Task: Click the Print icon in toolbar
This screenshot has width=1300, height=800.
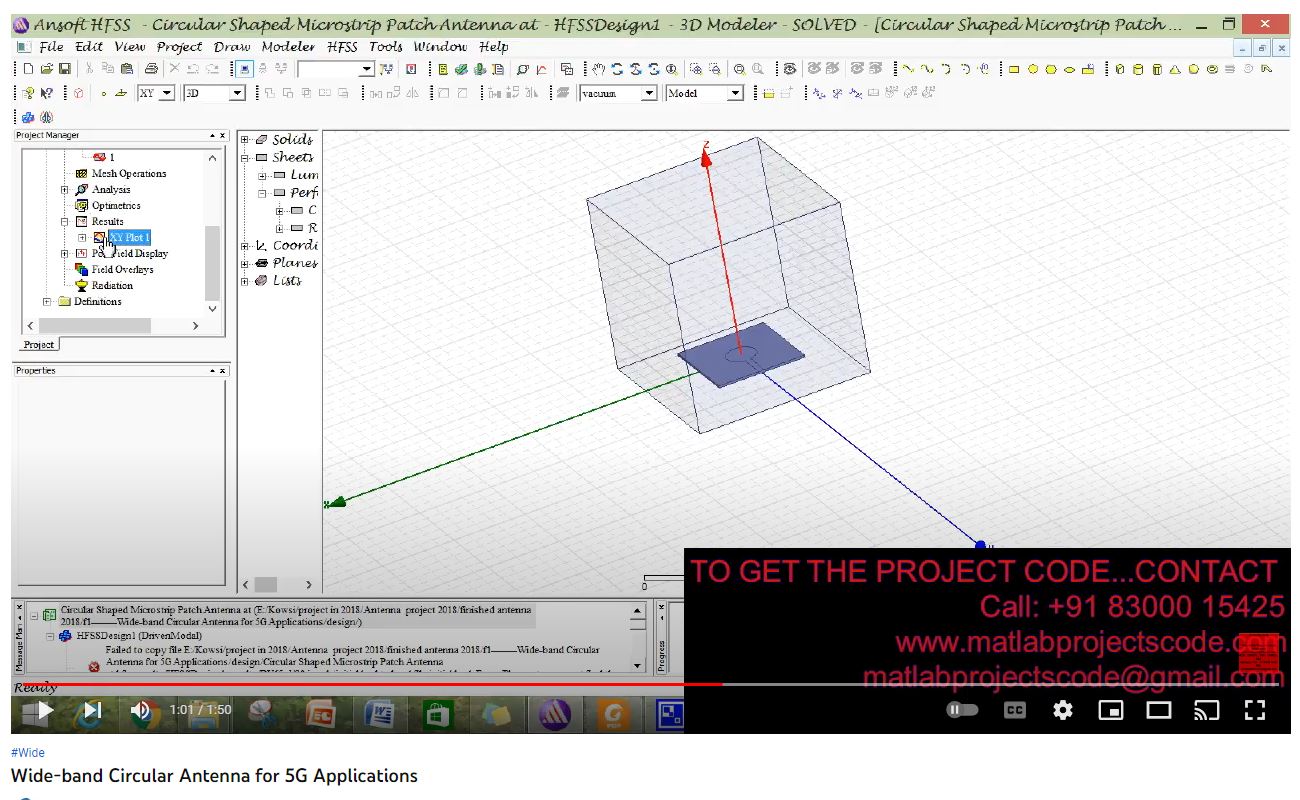Action: pyautogui.click(x=151, y=69)
